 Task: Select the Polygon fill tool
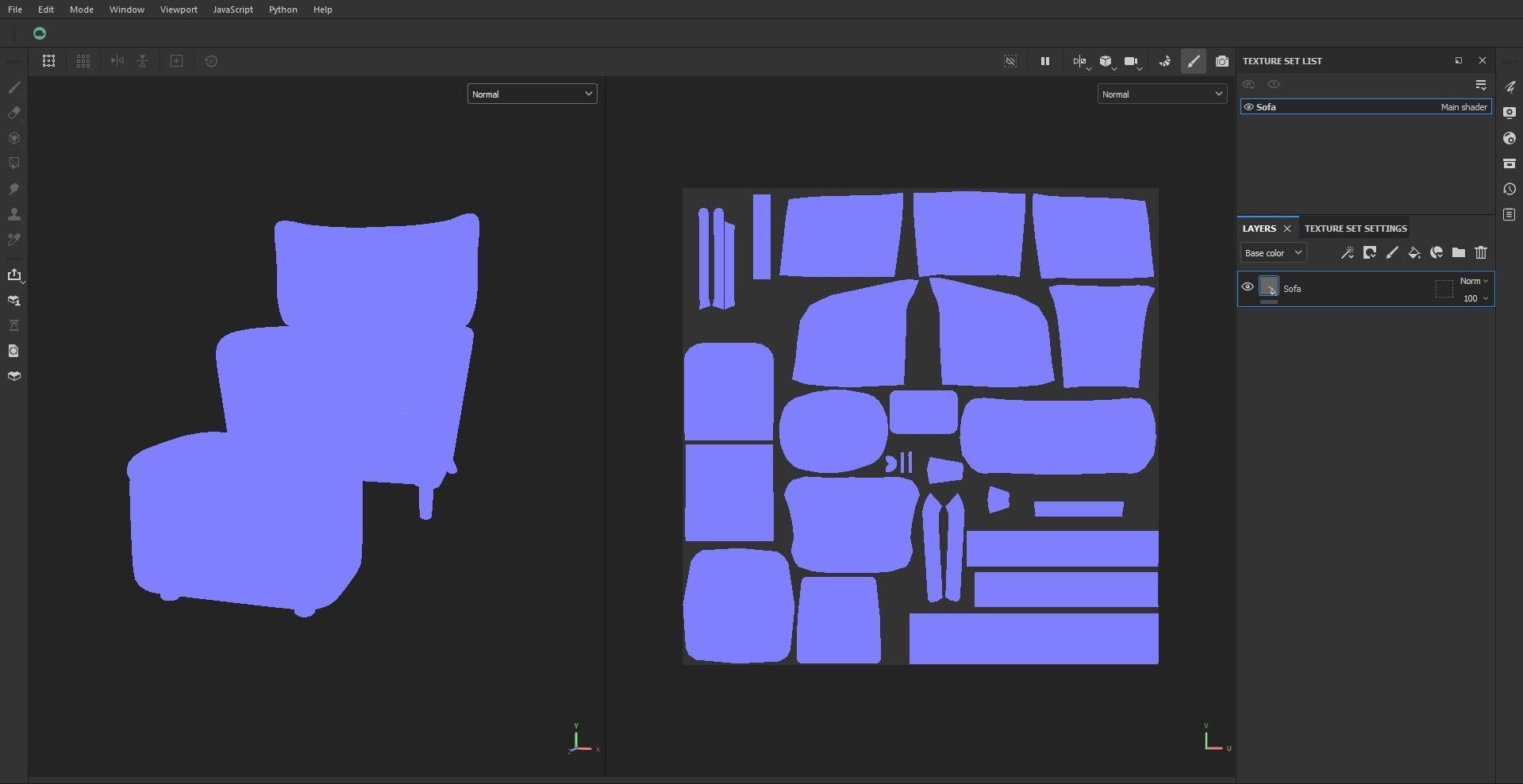14,163
